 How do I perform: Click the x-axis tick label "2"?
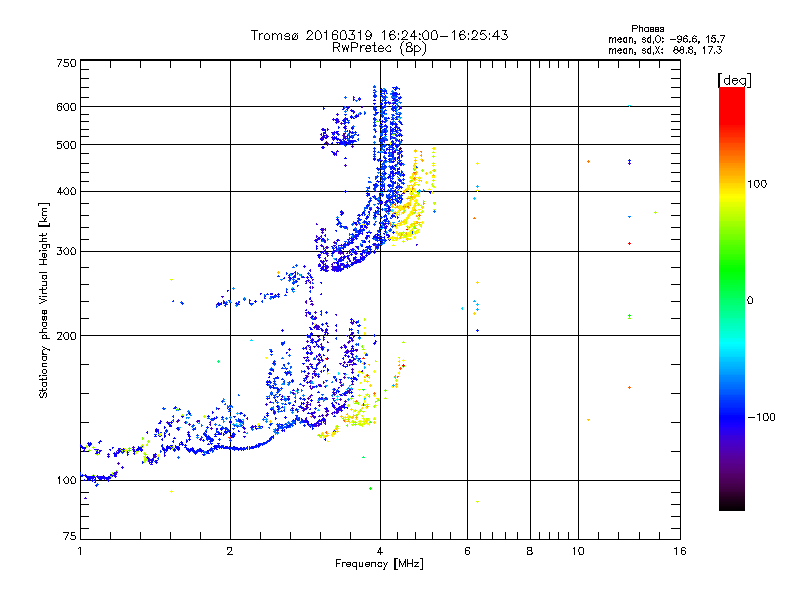click(230, 551)
